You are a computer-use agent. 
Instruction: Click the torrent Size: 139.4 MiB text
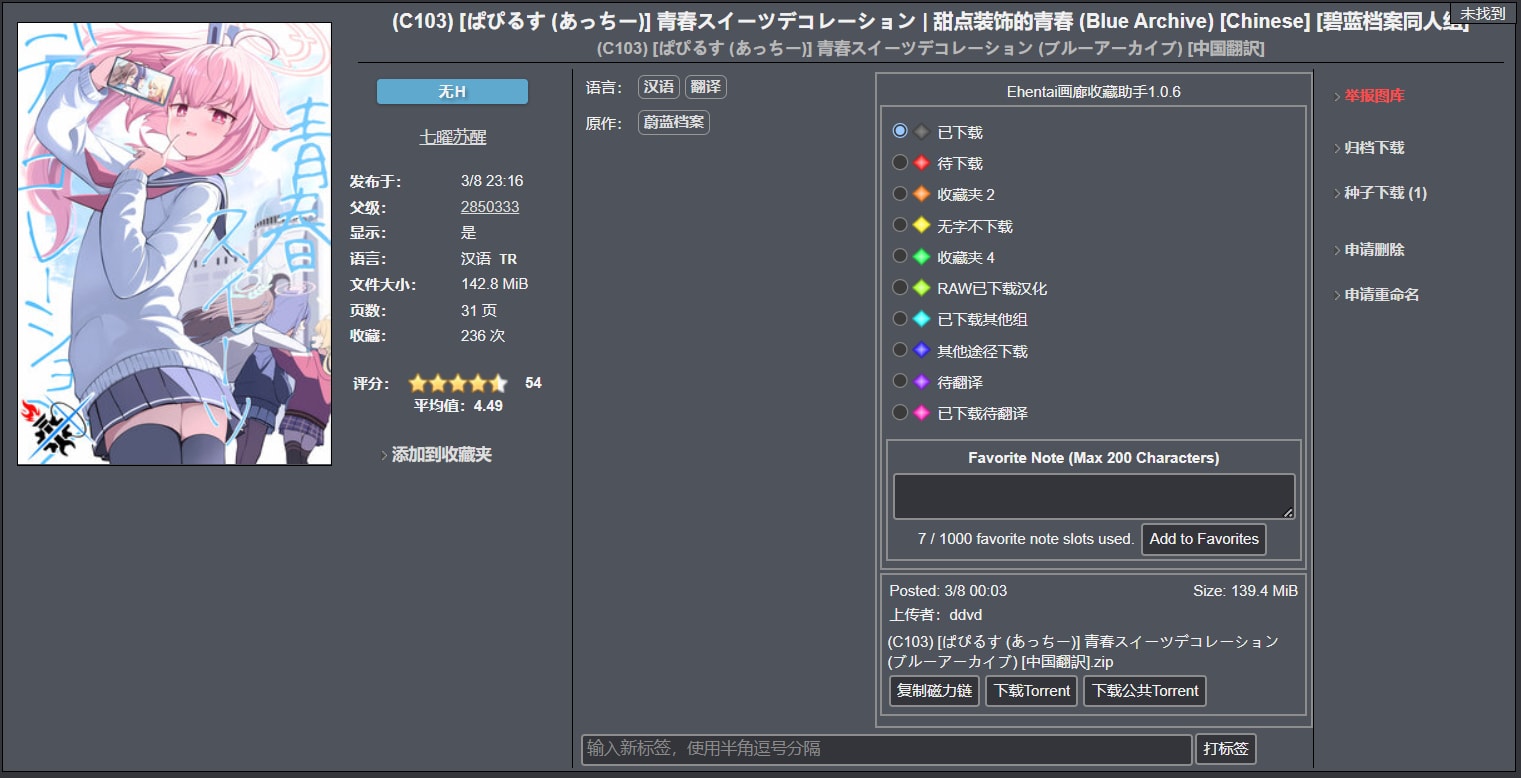point(1245,591)
